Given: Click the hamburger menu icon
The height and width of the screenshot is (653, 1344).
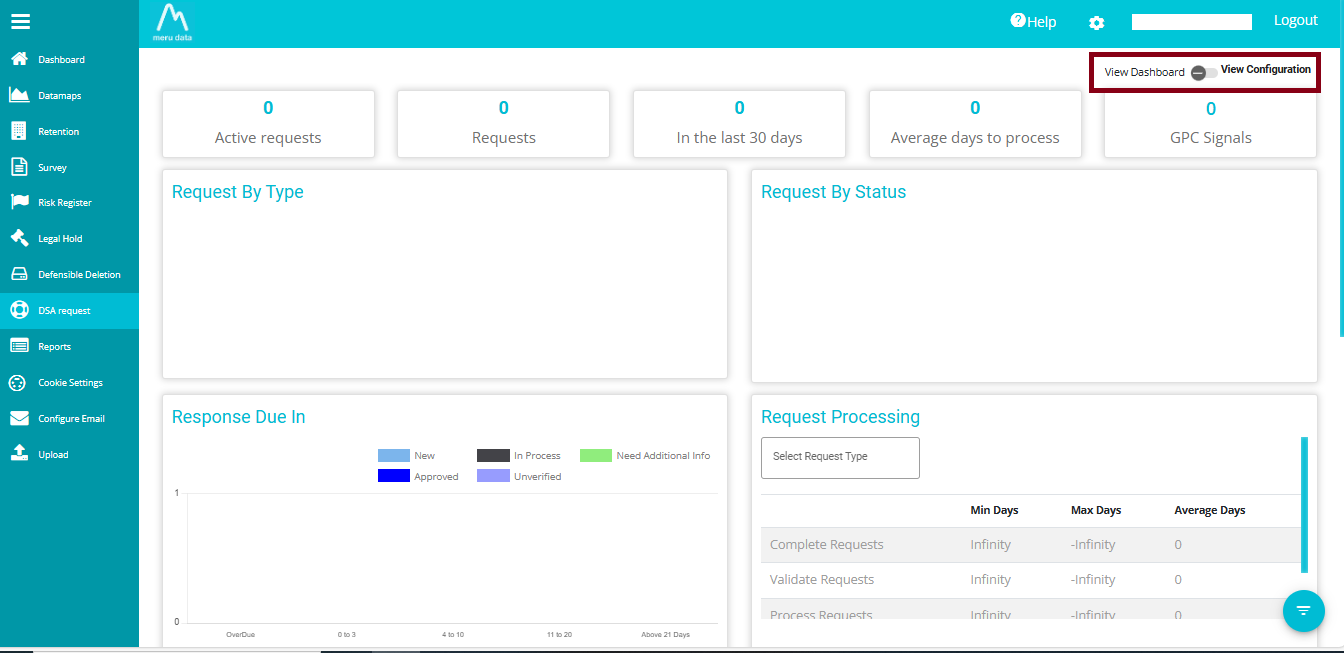Looking at the screenshot, I should coord(20,21).
